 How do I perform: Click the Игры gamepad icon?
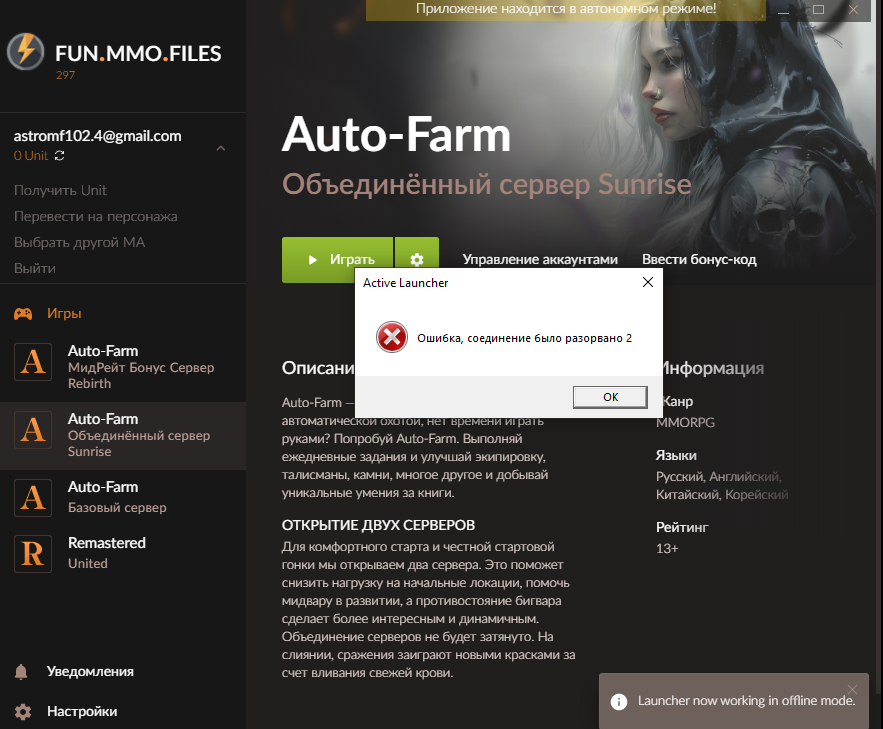click(23, 314)
